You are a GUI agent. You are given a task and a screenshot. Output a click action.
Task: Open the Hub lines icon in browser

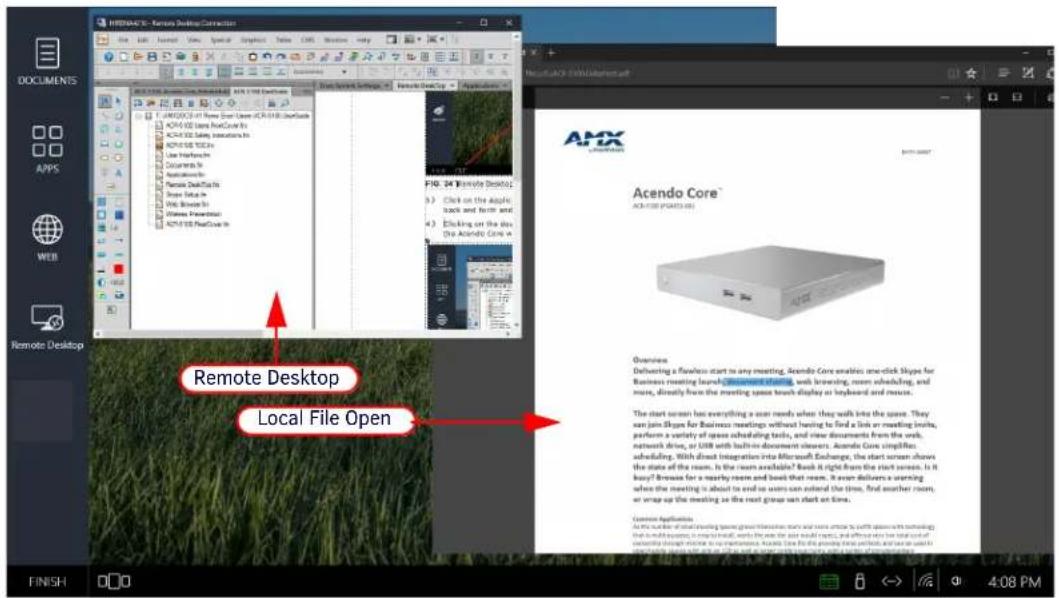pyautogui.click(x=1004, y=73)
